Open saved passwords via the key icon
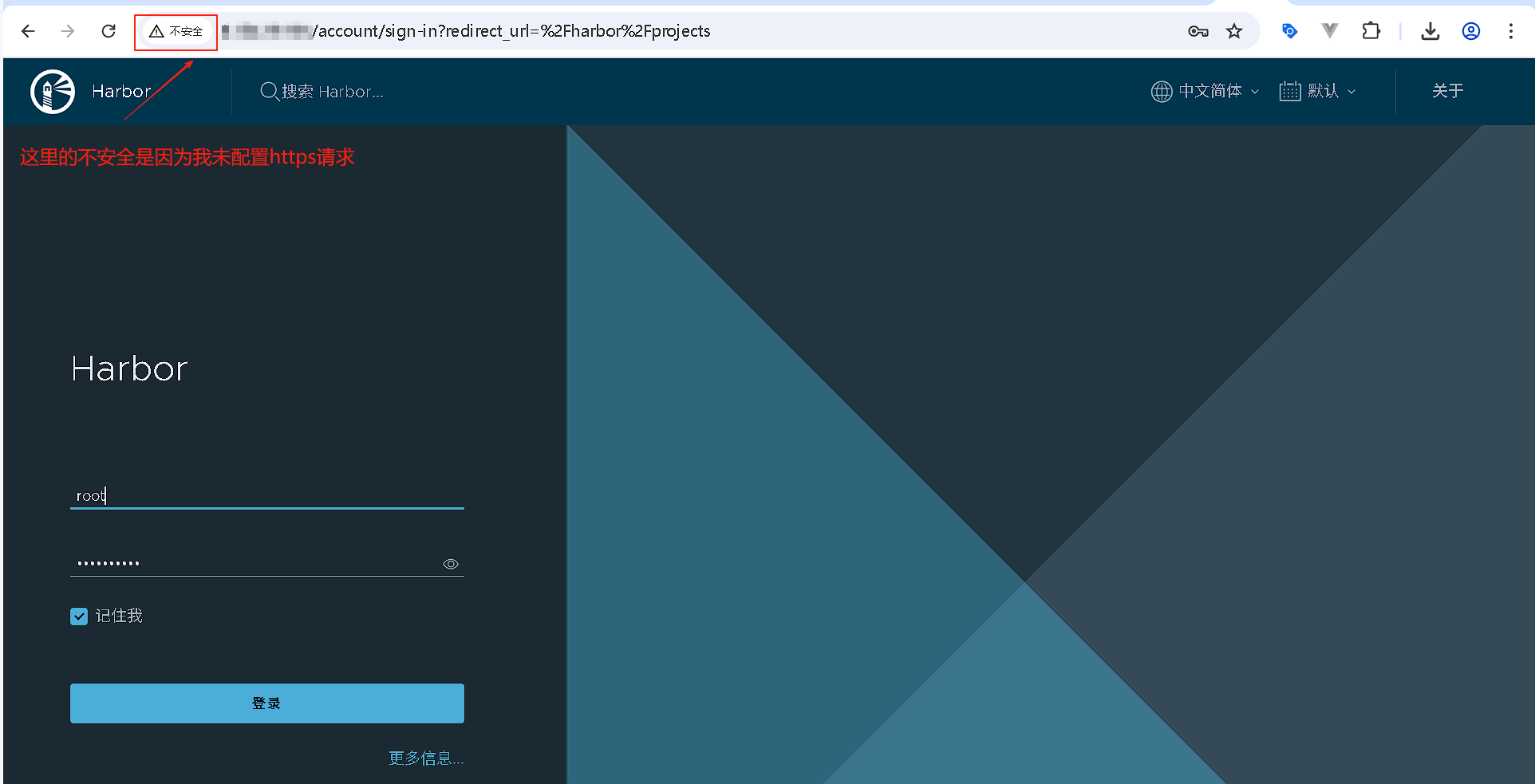The width and height of the screenshot is (1535, 784). pos(1198,31)
